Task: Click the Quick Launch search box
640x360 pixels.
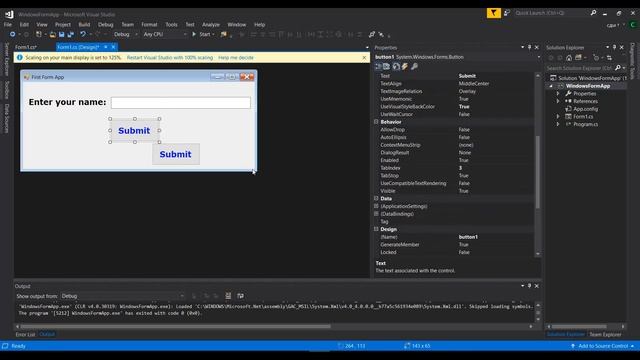Action: click(x=551, y=13)
